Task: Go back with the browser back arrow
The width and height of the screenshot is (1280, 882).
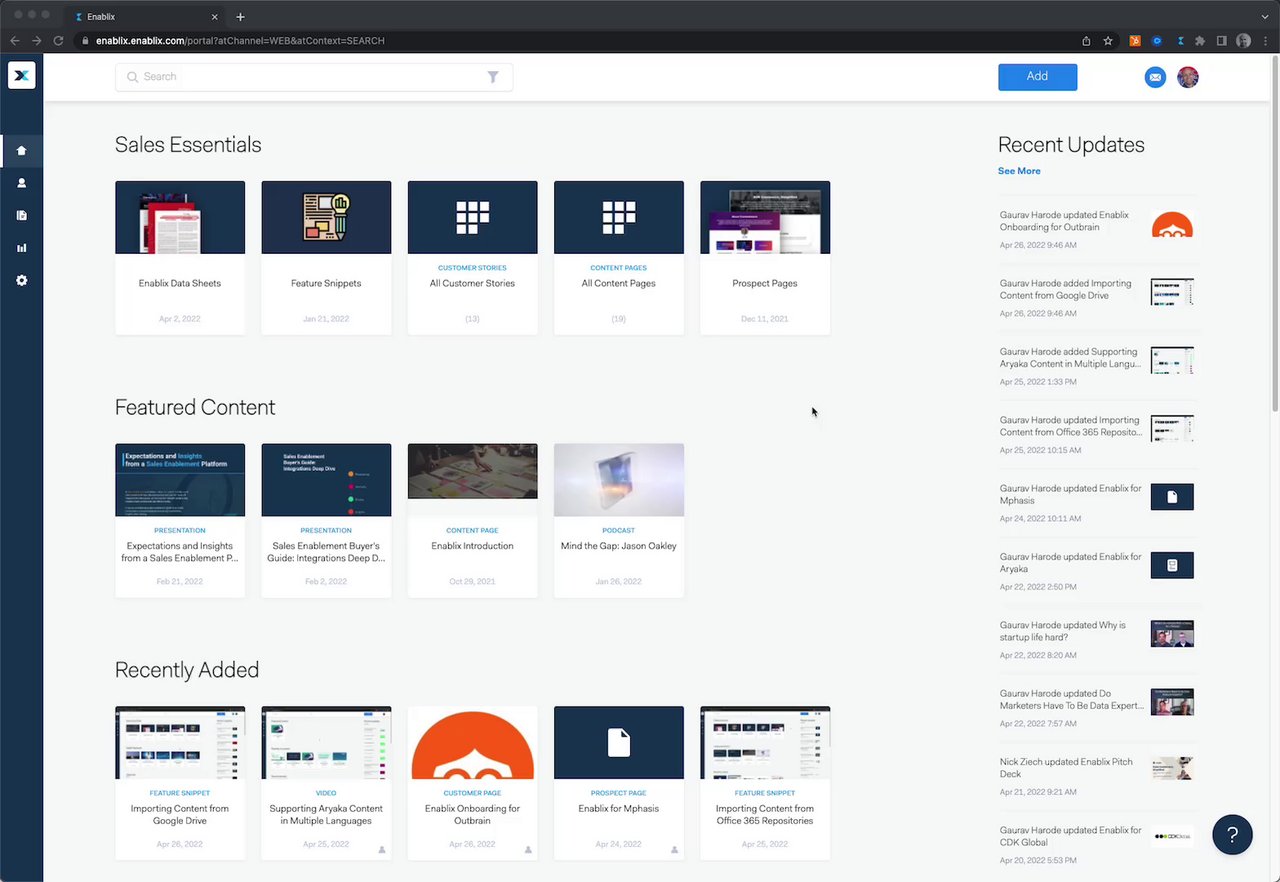Action: pyautogui.click(x=14, y=41)
